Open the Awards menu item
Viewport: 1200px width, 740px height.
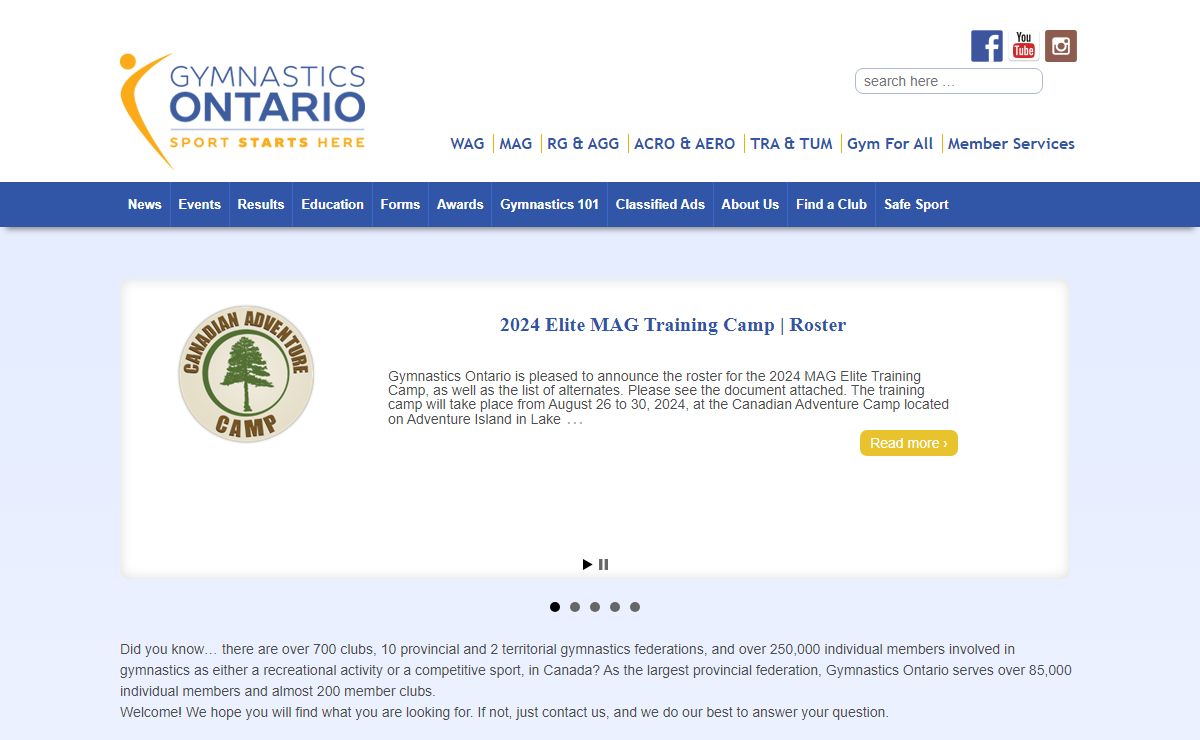pyautogui.click(x=460, y=204)
